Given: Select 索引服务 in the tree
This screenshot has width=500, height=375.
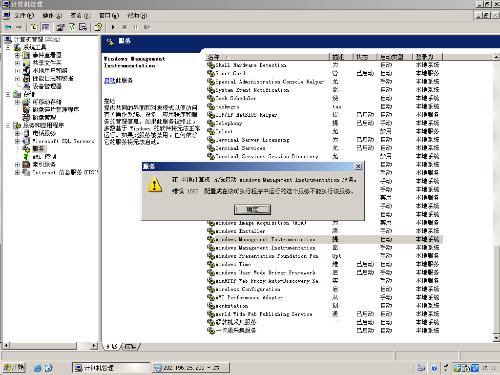Looking at the screenshot, I should 44,164.
